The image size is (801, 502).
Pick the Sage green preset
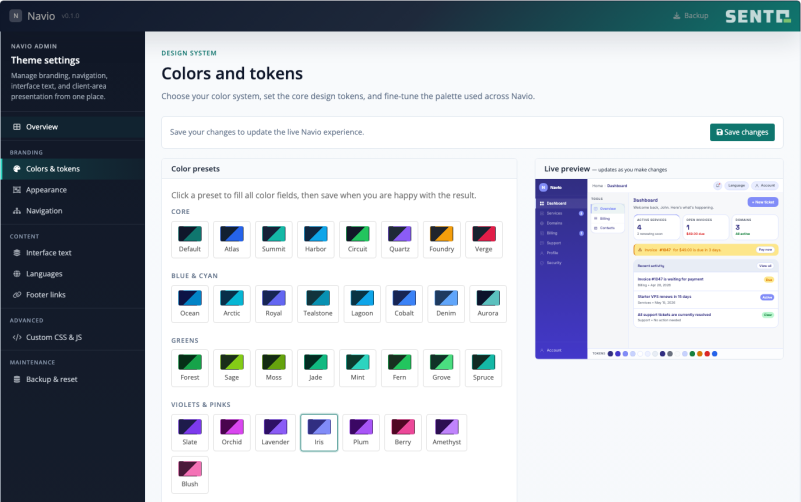pos(232,368)
